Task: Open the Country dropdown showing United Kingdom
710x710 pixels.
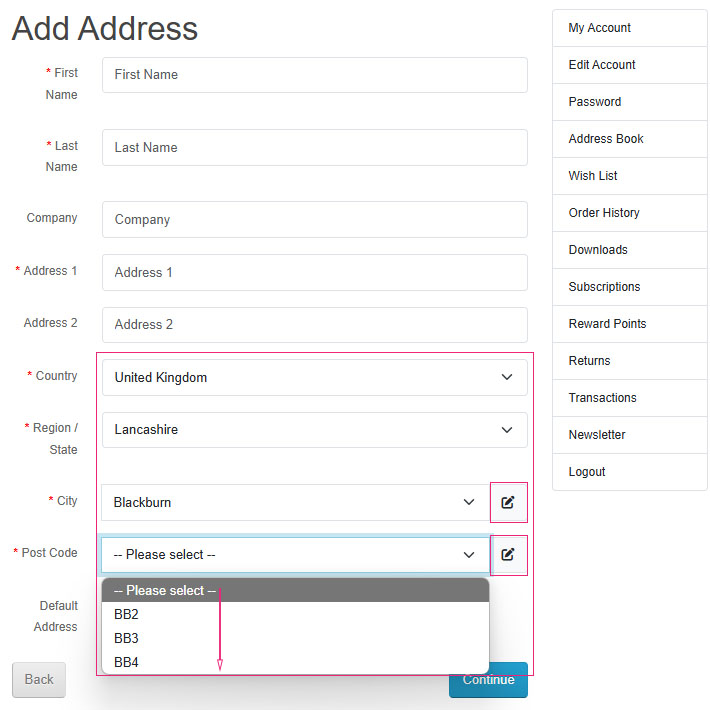Action: coord(314,378)
